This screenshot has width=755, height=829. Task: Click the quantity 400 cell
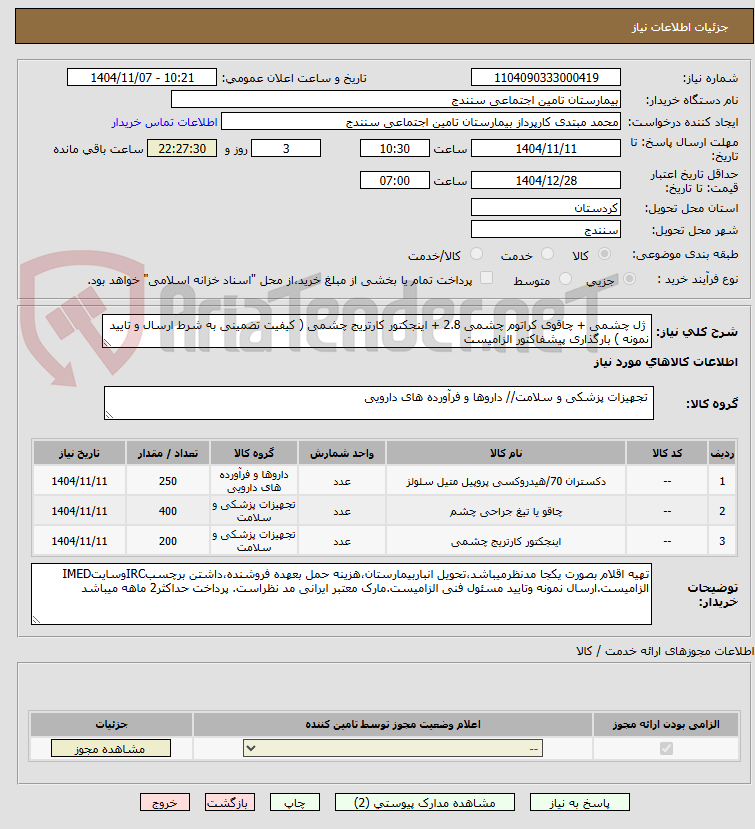[168, 511]
